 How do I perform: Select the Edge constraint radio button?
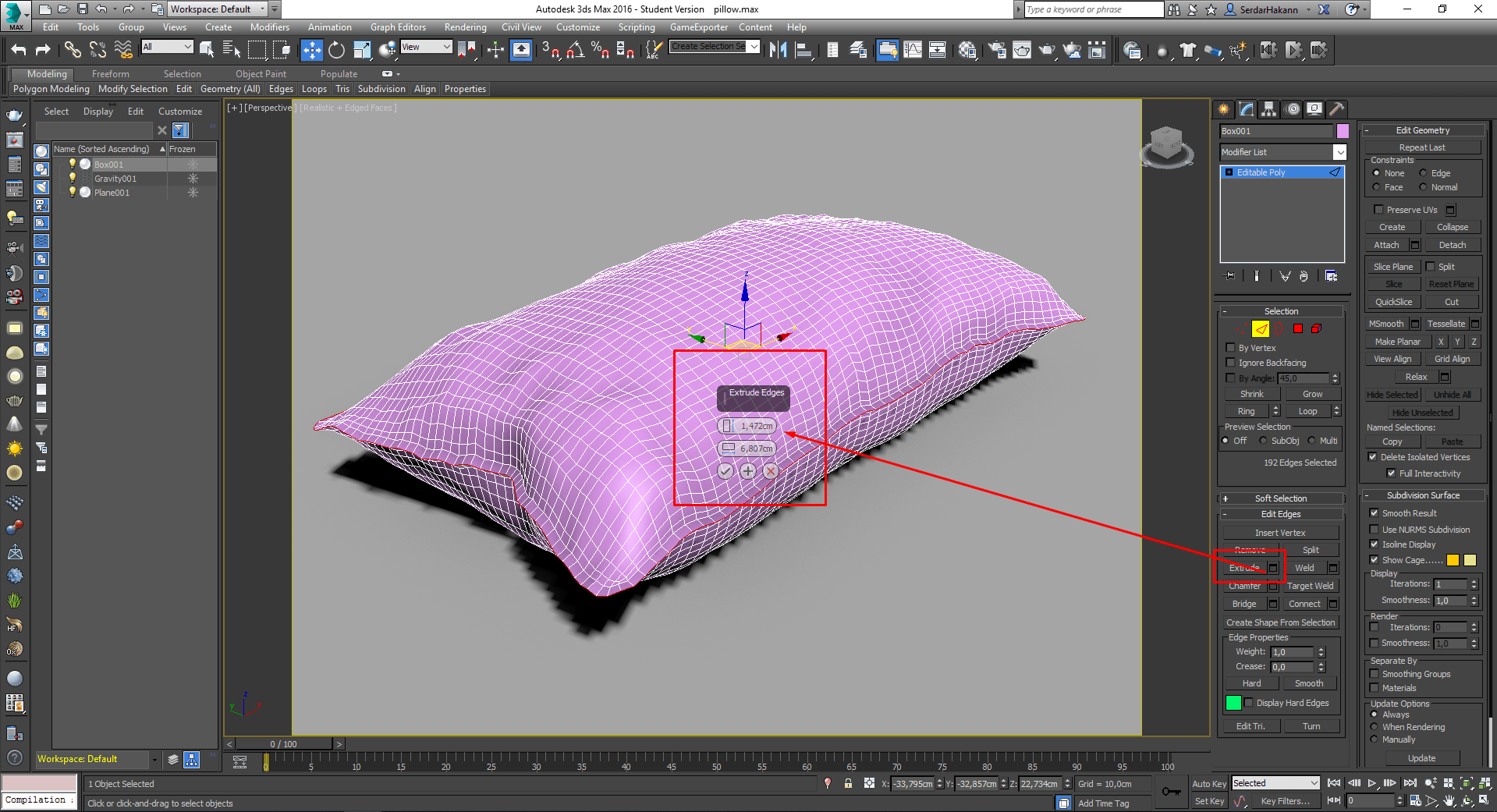(1423, 173)
